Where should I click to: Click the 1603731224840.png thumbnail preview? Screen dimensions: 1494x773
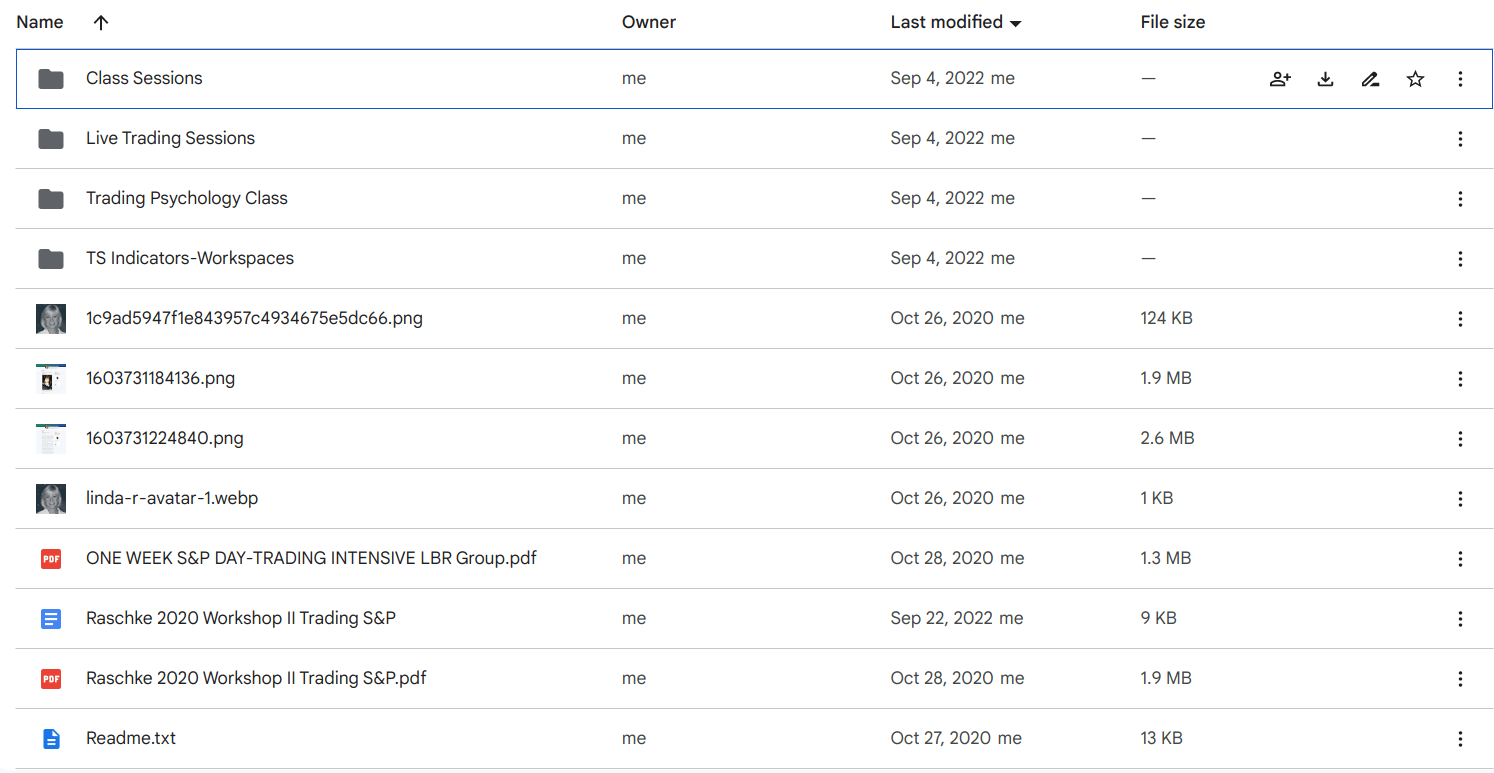[x=51, y=439]
